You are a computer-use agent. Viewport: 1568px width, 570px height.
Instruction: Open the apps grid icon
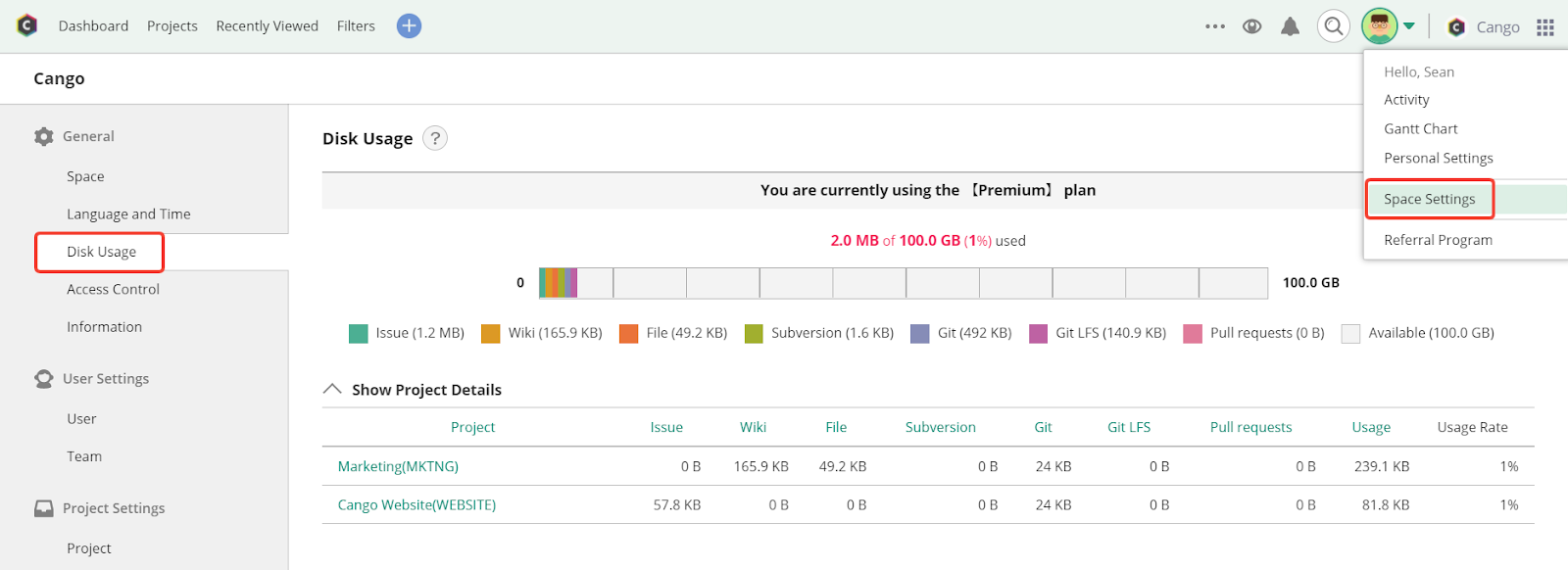click(1545, 27)
